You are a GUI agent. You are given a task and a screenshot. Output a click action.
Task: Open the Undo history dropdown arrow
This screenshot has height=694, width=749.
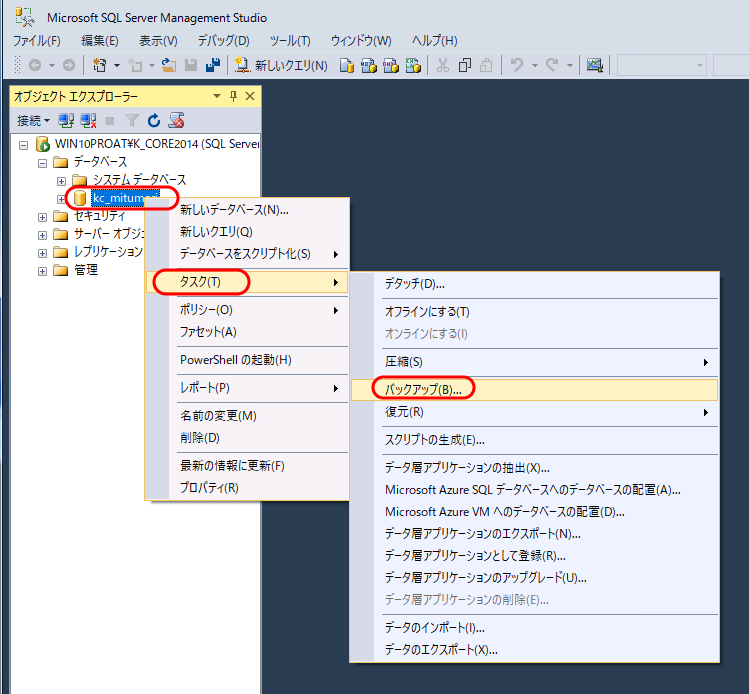(x=535, y=65)
